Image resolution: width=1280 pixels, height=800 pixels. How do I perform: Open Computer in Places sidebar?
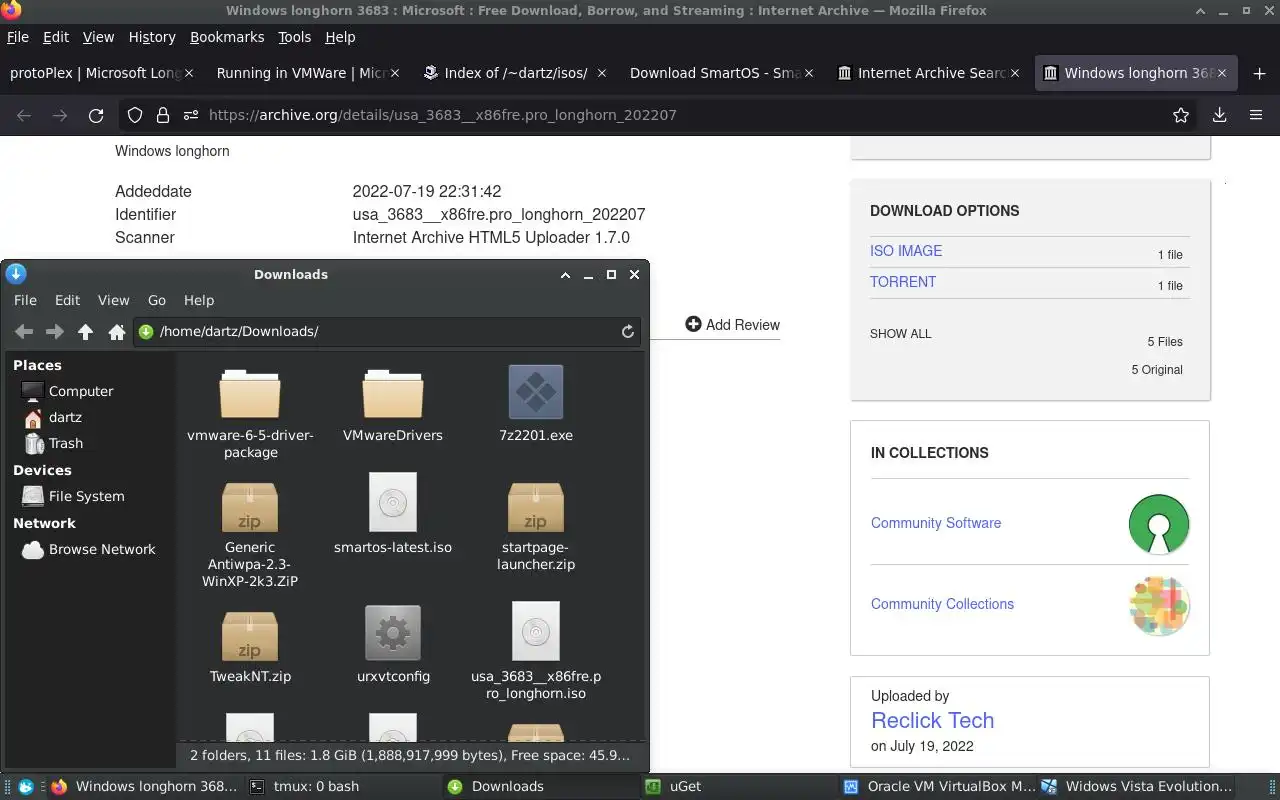(x=82, y=391)
